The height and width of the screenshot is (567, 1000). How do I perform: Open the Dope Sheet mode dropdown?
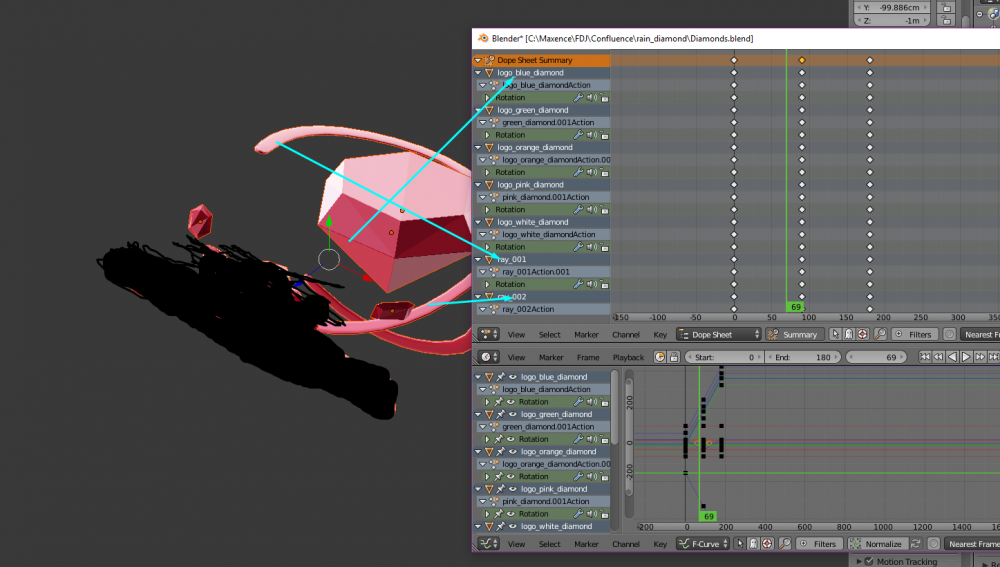(x=719, y=334)
